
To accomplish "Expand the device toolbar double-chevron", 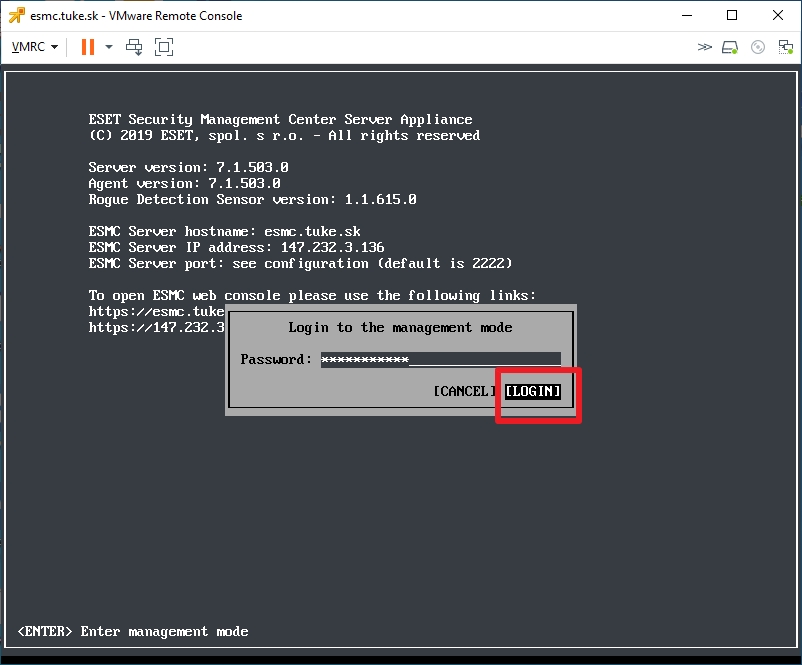I will coord(704,47).
